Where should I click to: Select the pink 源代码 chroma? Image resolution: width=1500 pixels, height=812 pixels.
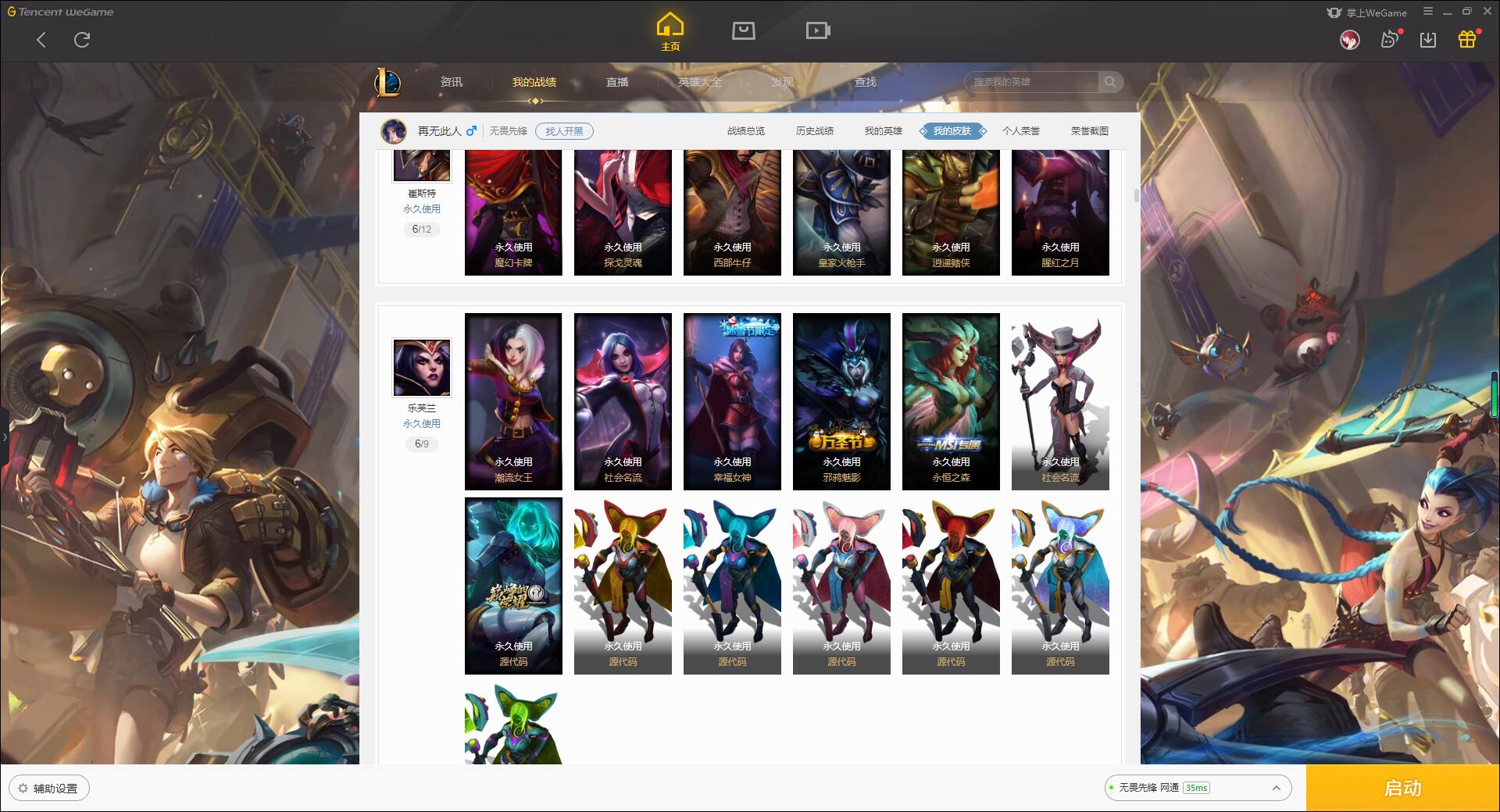coord(841,586)
